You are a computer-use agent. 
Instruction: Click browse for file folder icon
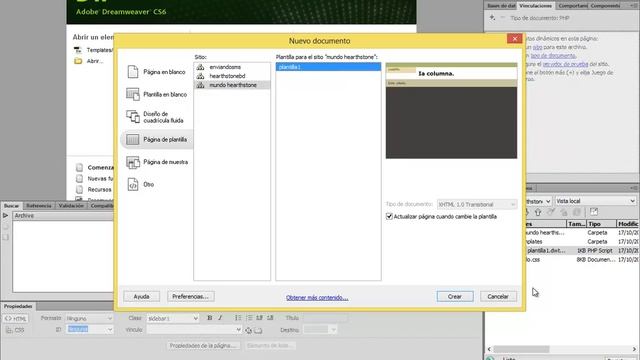[258, 330]
